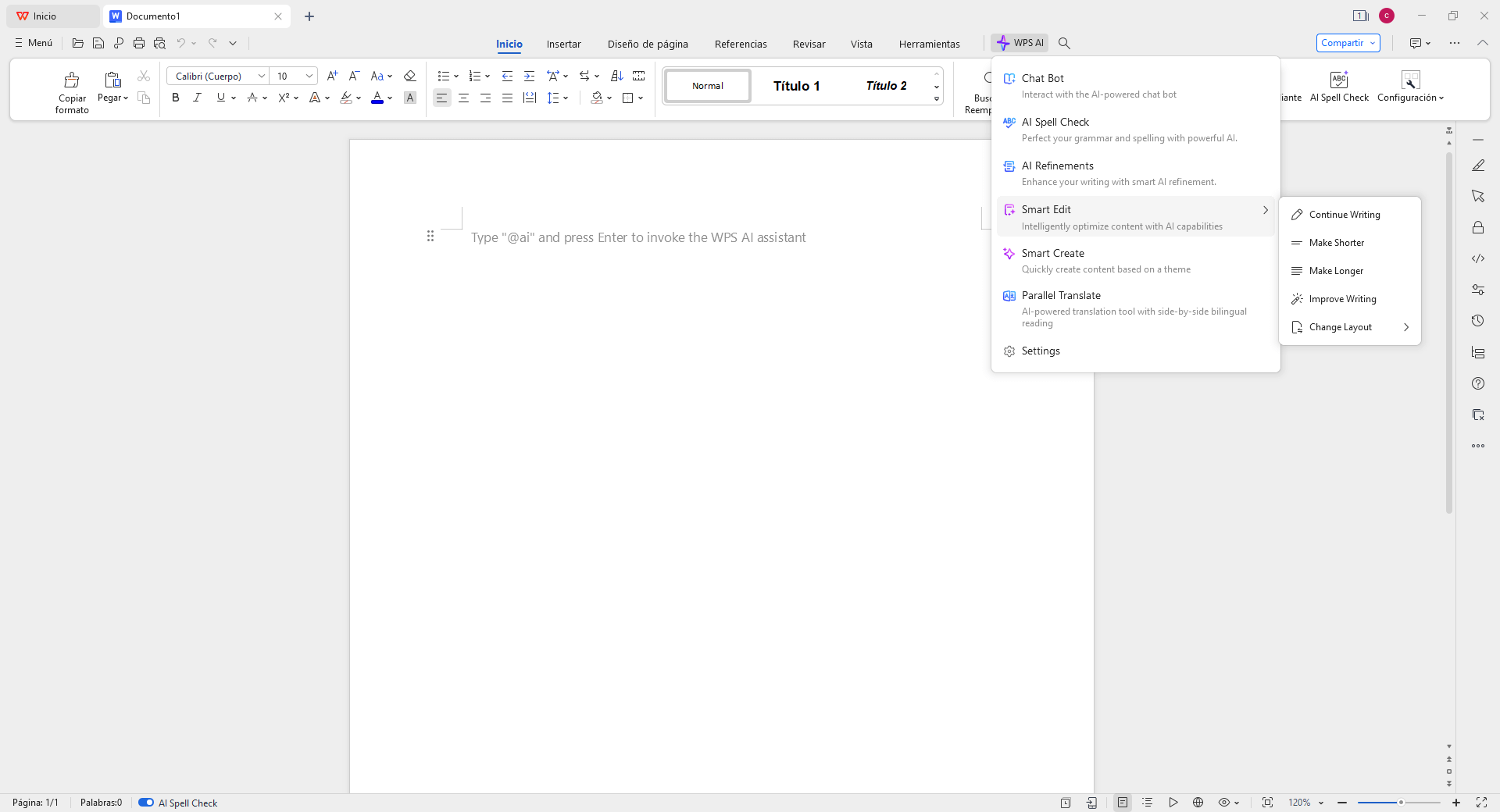Click the Copiar formato paintbrush icon

pyautogui.click(x=72, y=80)
